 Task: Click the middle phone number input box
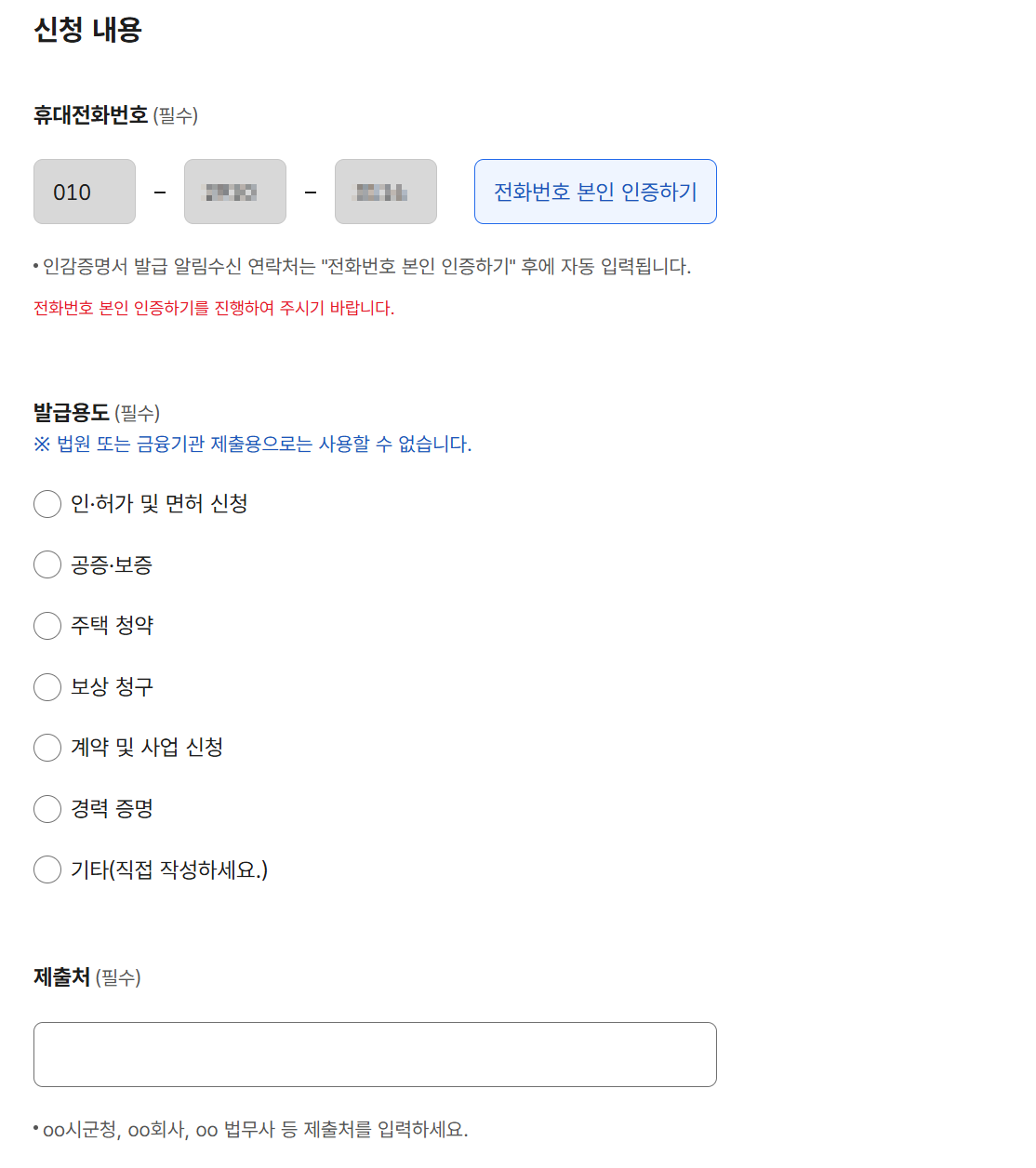234,192
